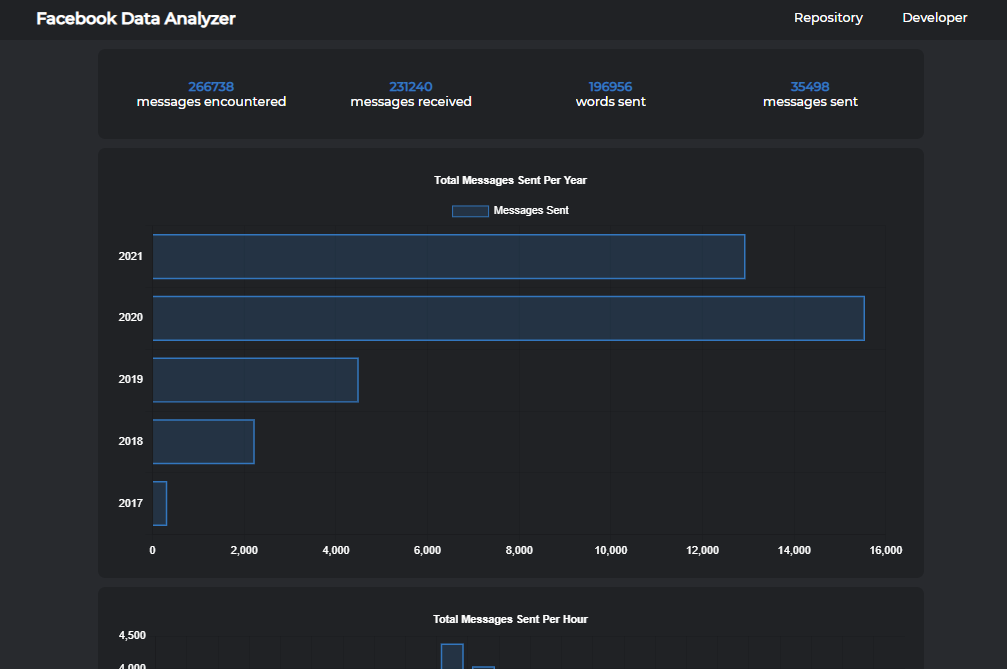The width and height of the screenshot is (1007, 669).
Task: Click the 6,000 x-axis tick label
Action: coord(427,550)
